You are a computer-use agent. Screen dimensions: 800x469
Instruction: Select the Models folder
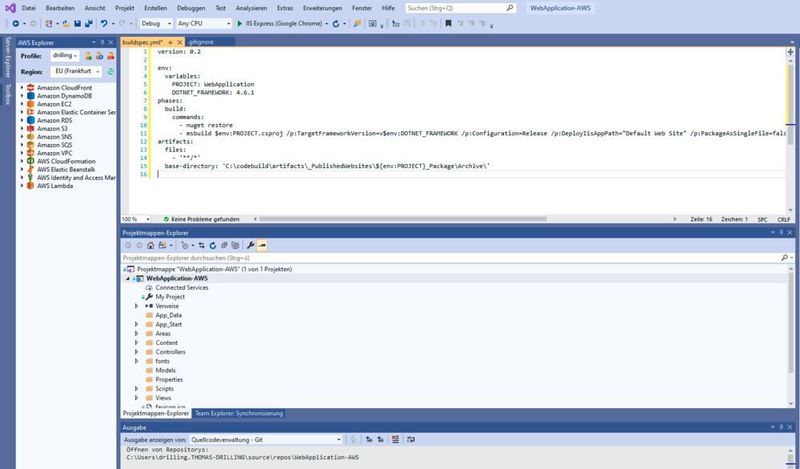click(x=165, y=370)
